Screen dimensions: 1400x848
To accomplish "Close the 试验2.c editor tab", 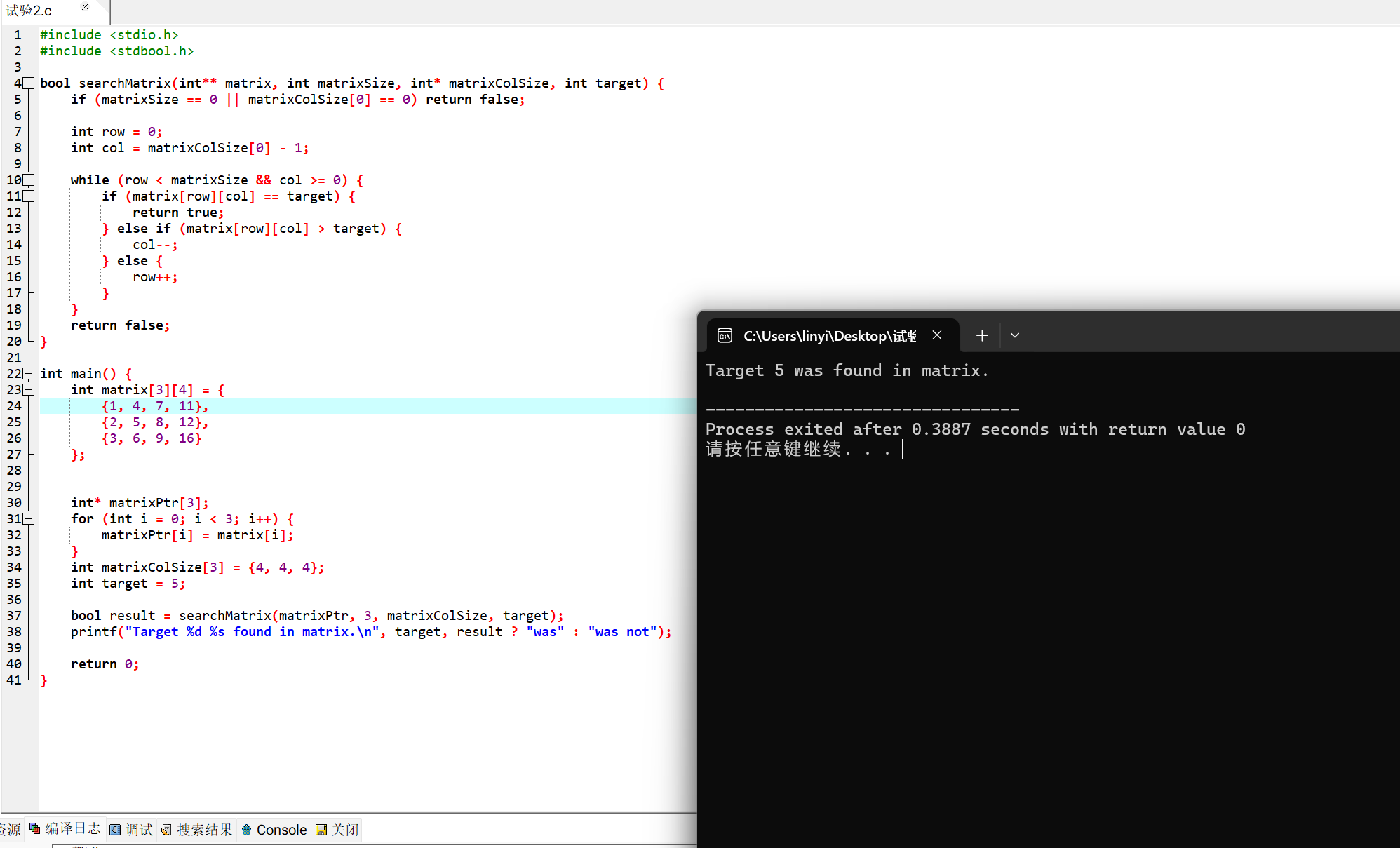I will [x=85, y=7].
